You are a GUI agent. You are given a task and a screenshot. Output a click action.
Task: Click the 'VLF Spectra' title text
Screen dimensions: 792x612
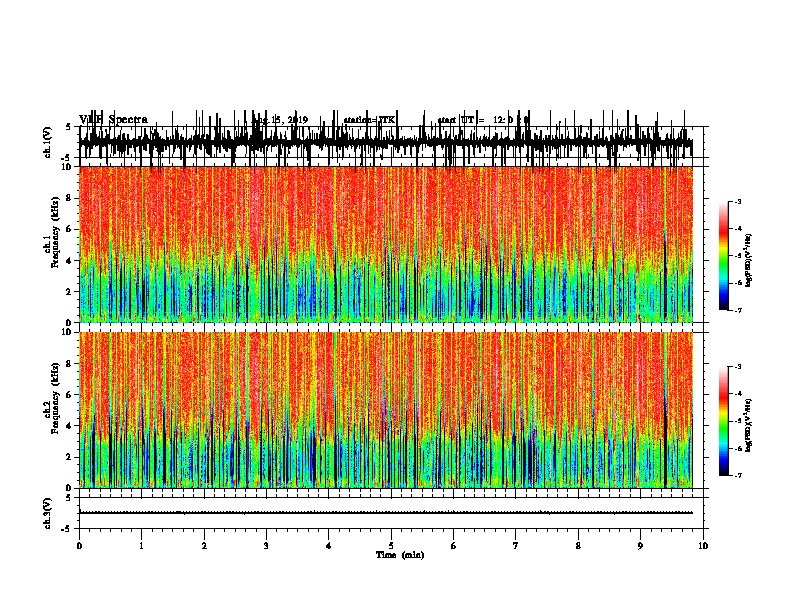[x=114, y=120]
